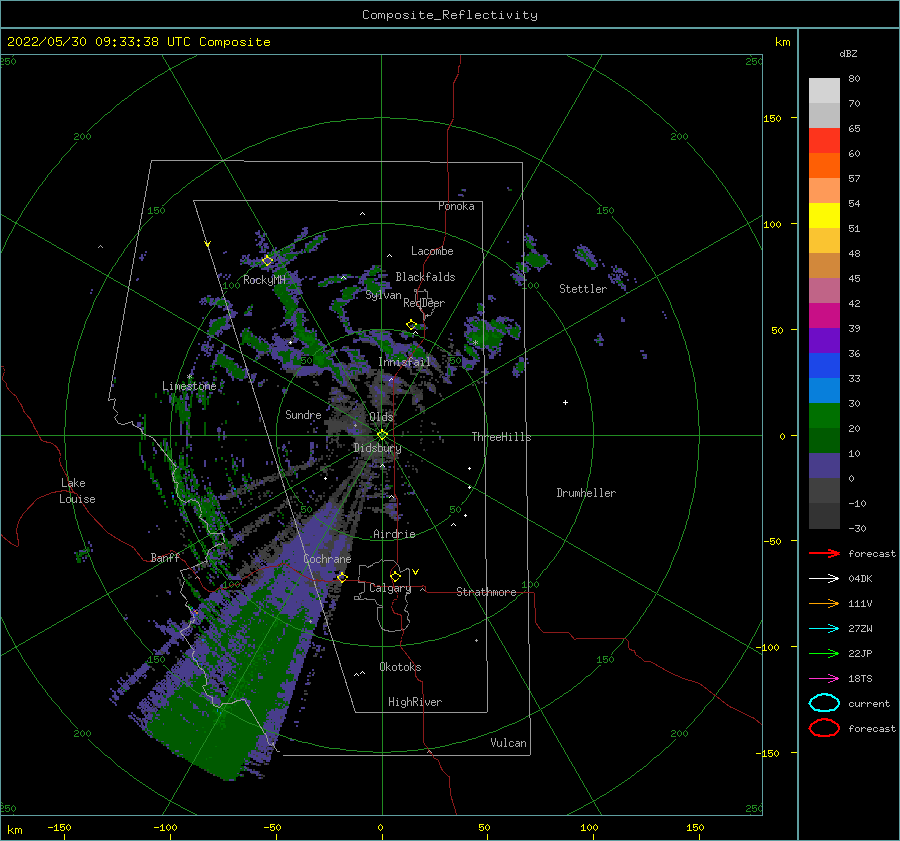Click the Composite_Reflectivity title
The image size is (900, 841).
pos(449,15)
